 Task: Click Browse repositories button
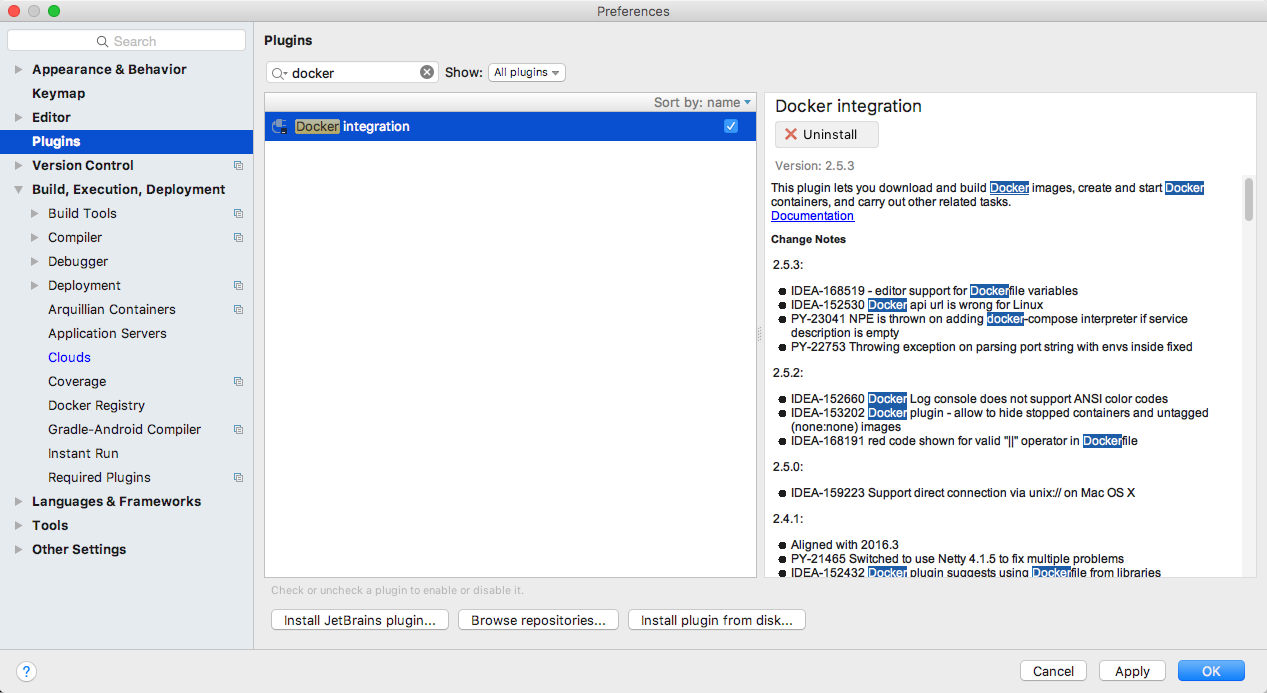point(538,620)
